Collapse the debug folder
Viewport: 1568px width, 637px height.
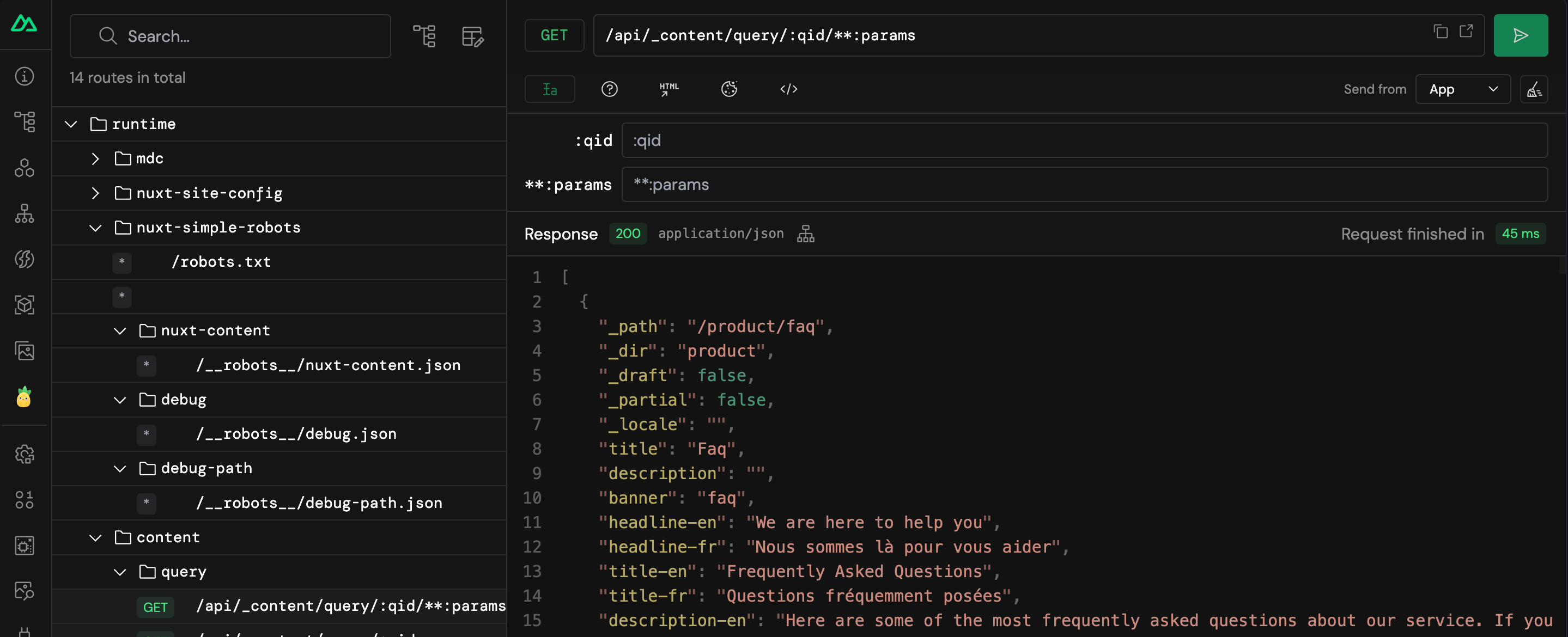pyautogui.click(x=120, y=400)
